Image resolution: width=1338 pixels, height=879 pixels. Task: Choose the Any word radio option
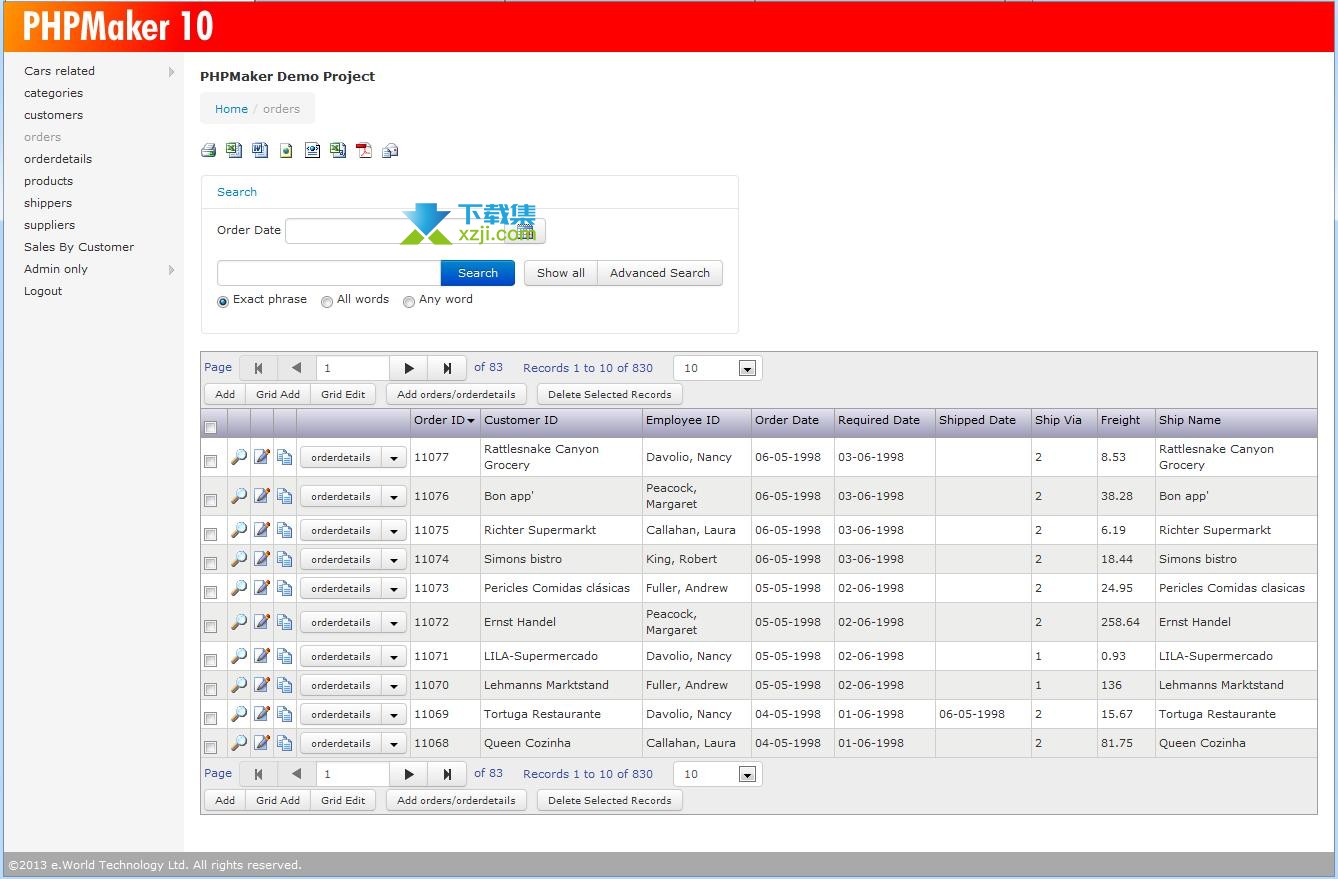coord(409,302)
